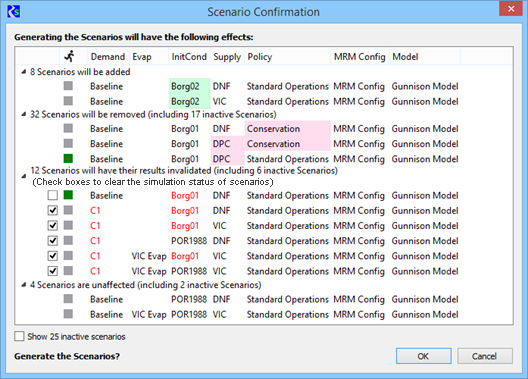528x379 pixels.
Task: Collapse the 4 Scenarios are unaffected group
Action: click(x=24, y=285)
